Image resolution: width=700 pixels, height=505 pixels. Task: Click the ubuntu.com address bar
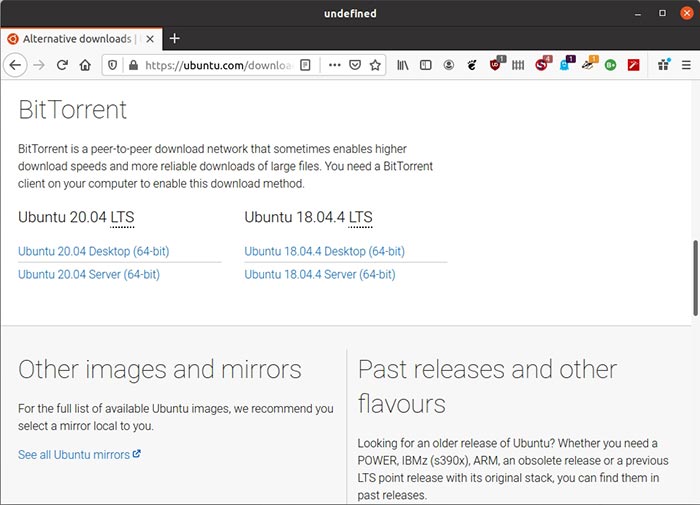click(218, 65)
